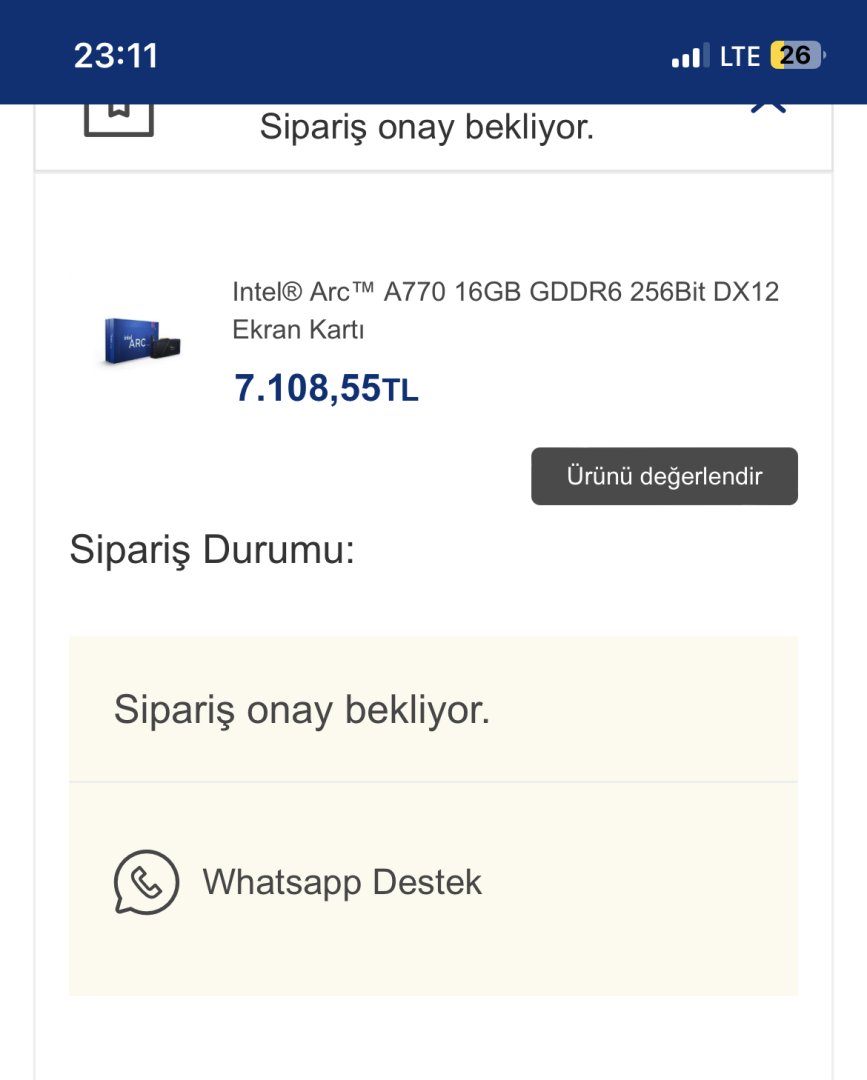Image resolution: width=867 pixels, height=1080 pixels.
Task: Tap the 7.108,55 price amount
Action: pyautogui.click(x=308, y=388)
